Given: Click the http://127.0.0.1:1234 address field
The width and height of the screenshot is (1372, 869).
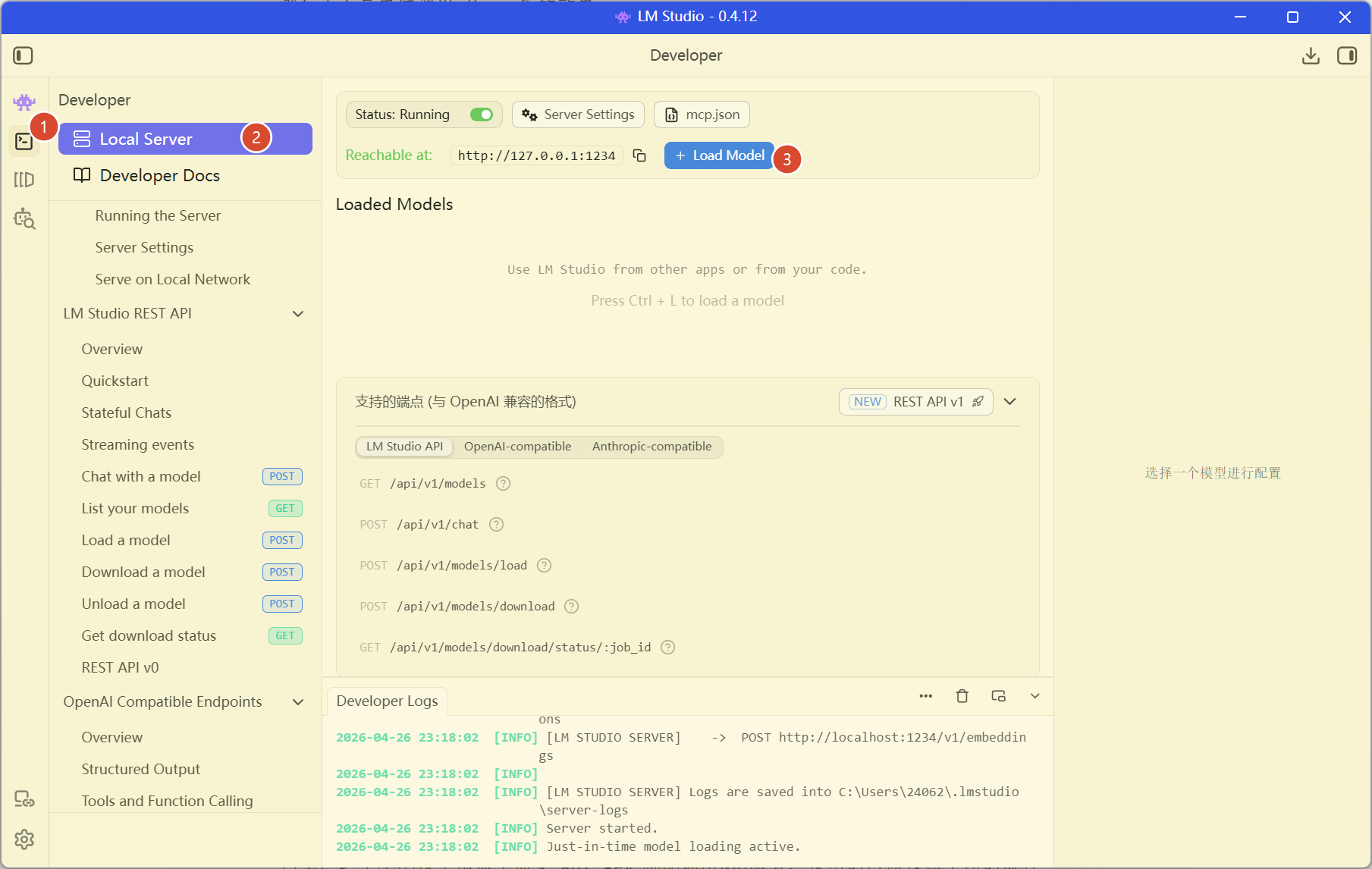Looking at the screenshot, I should point(537,155).
